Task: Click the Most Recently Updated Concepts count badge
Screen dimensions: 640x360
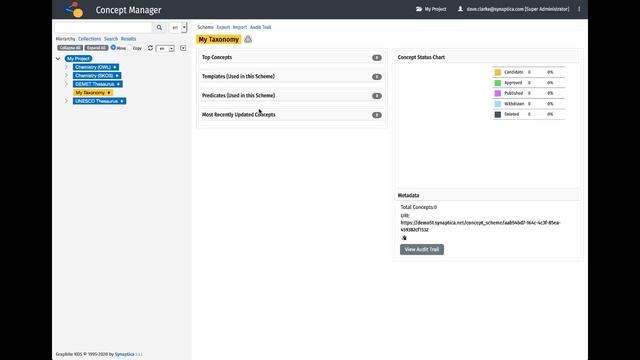Action: (x=377, y=115)
